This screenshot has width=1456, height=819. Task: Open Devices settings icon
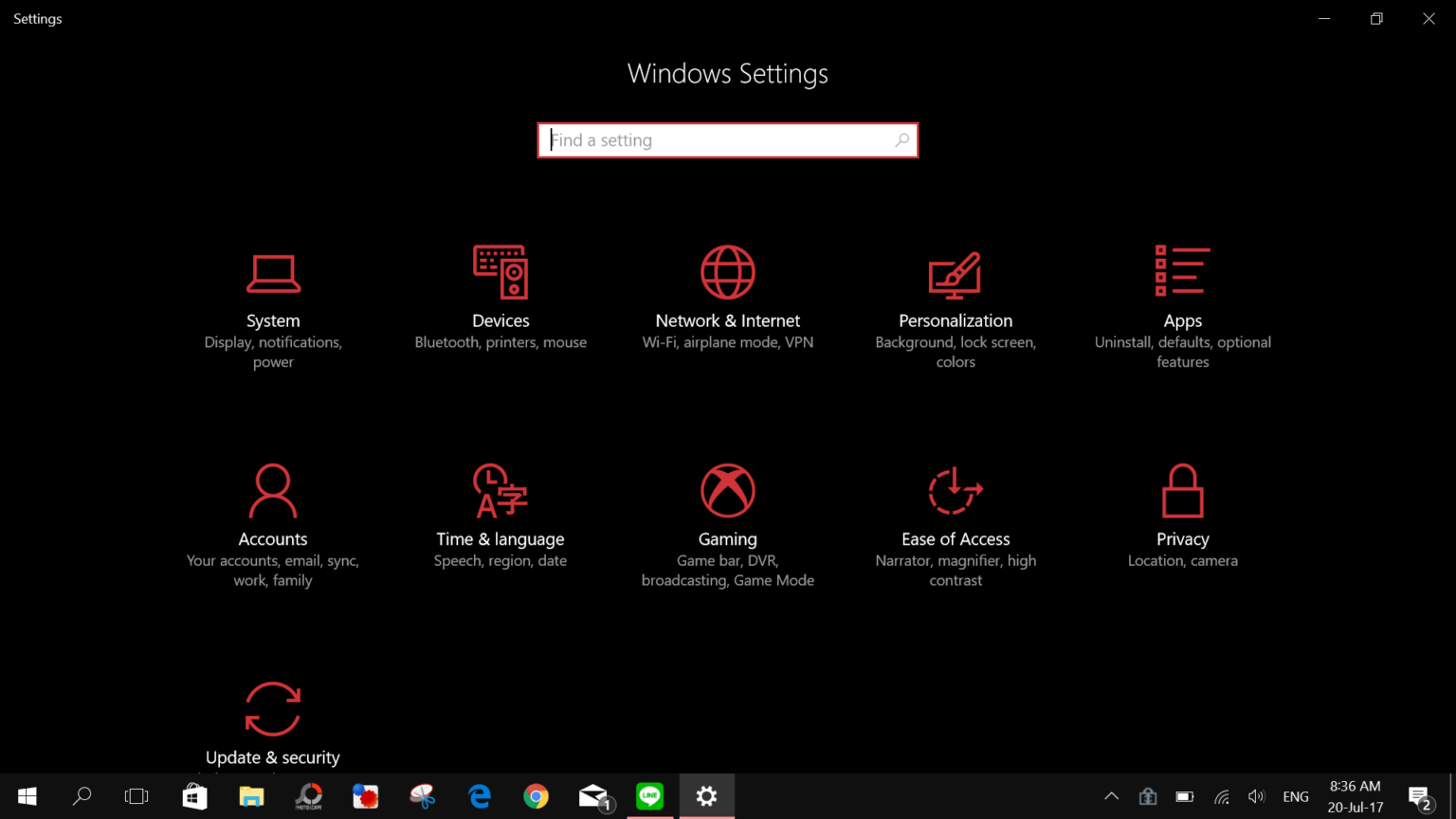[500, 272]
